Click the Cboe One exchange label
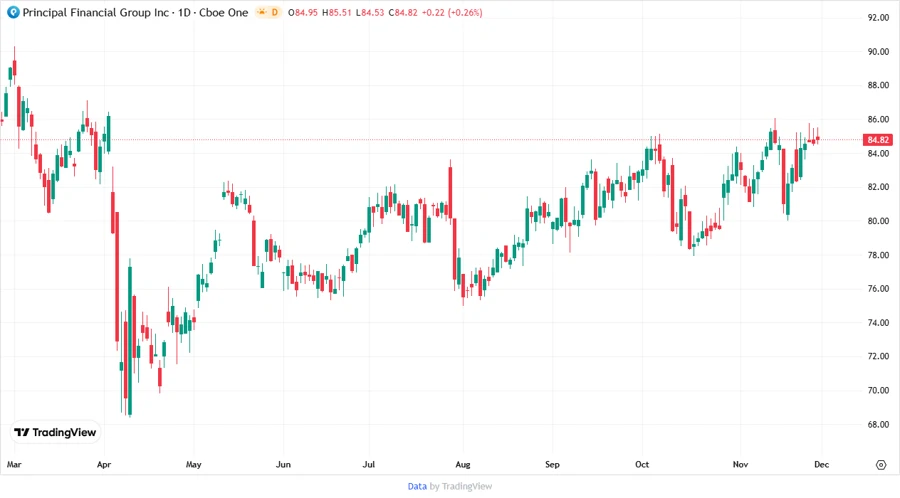 tap(223, 12)
